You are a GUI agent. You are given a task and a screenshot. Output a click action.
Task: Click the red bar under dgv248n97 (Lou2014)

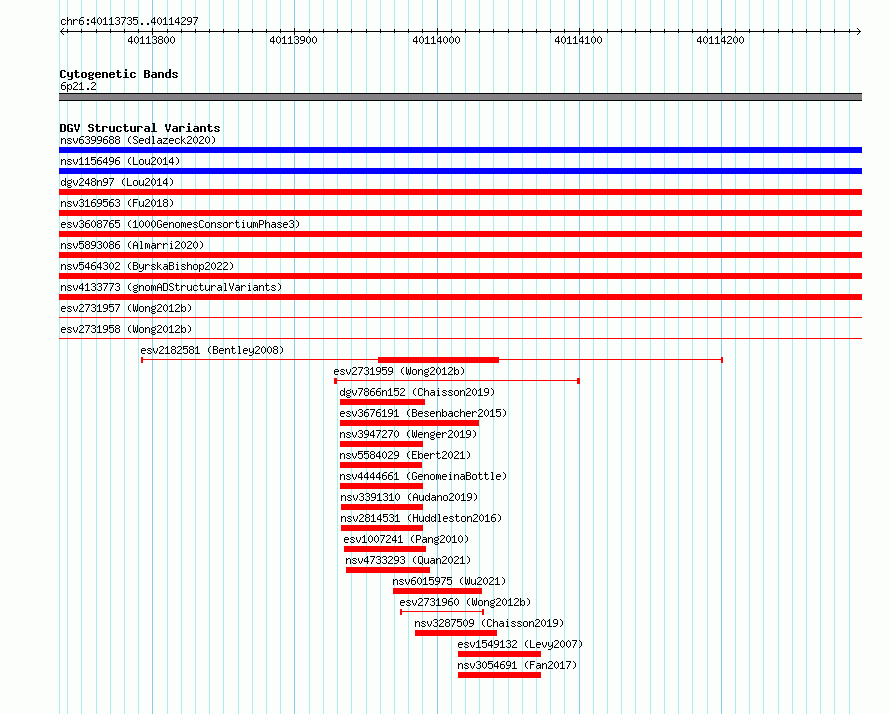(x=460, y=192)
